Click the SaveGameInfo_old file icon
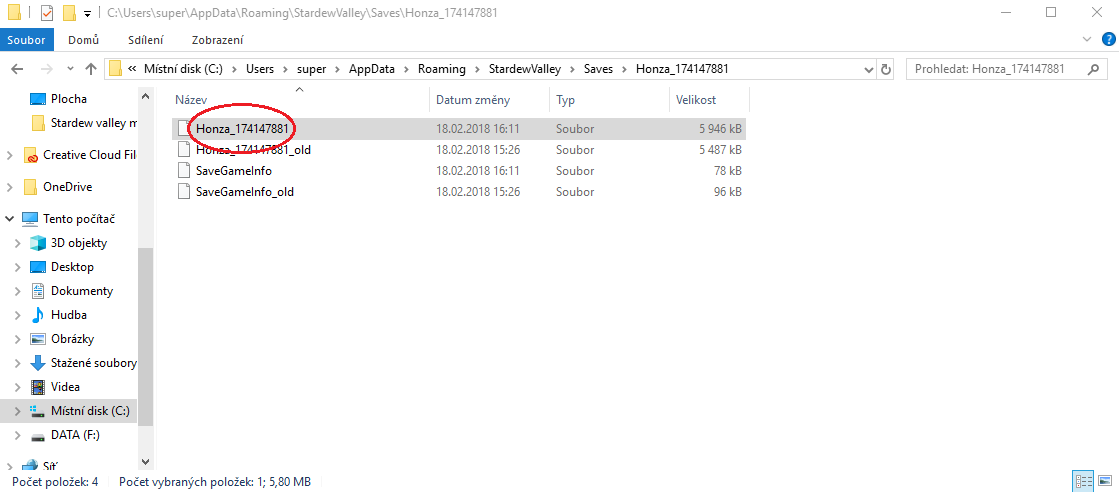Screen dimensions: 1119x492 183,191
